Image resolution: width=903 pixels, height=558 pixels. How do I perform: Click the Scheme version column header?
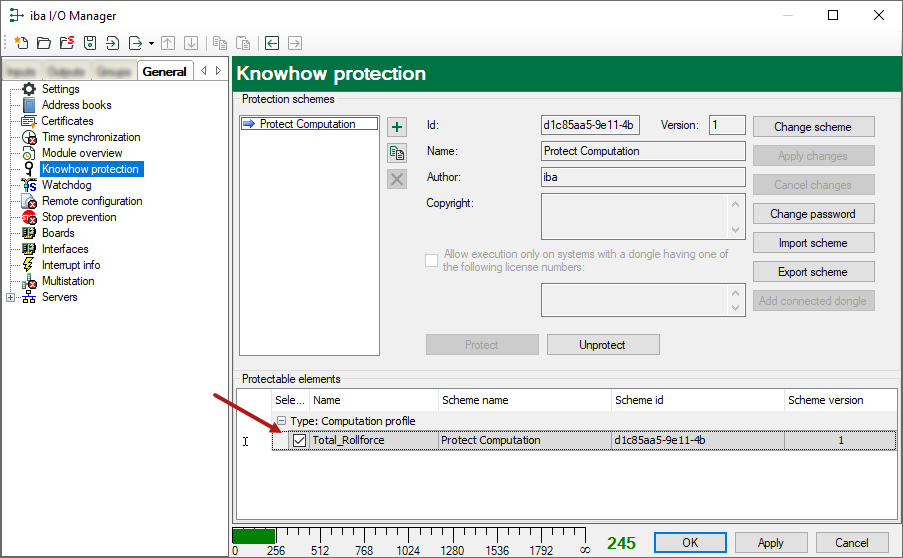pyautogui.click(x=840, y=400)
